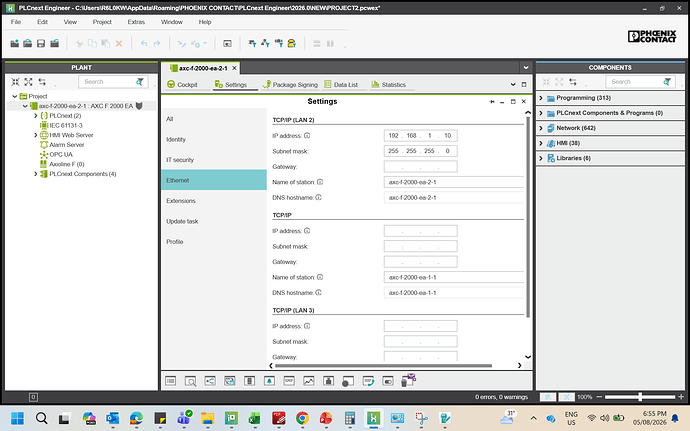Expand the Network (642) category
Image resolution: width=690 pixels, height=431 pixels.
point(541,128)
